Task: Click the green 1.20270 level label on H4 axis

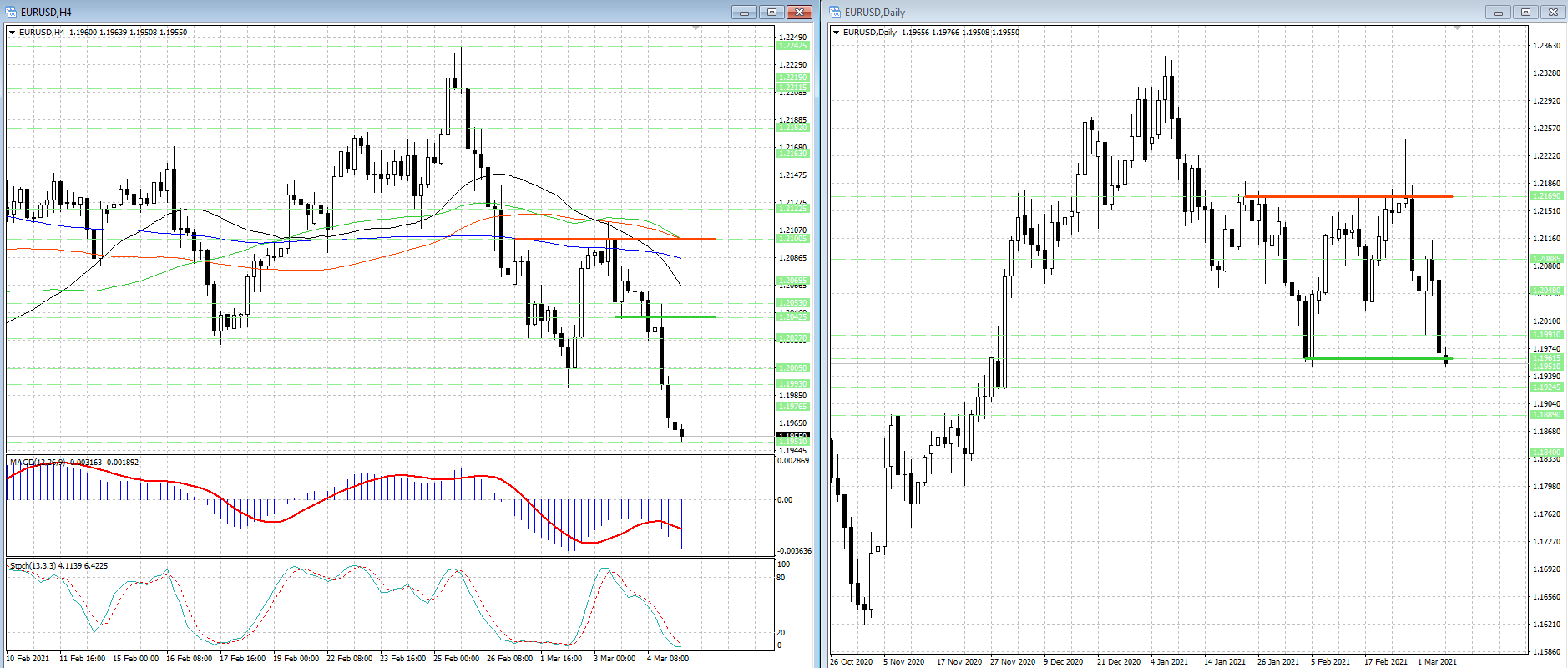Action: coord(792,338)
